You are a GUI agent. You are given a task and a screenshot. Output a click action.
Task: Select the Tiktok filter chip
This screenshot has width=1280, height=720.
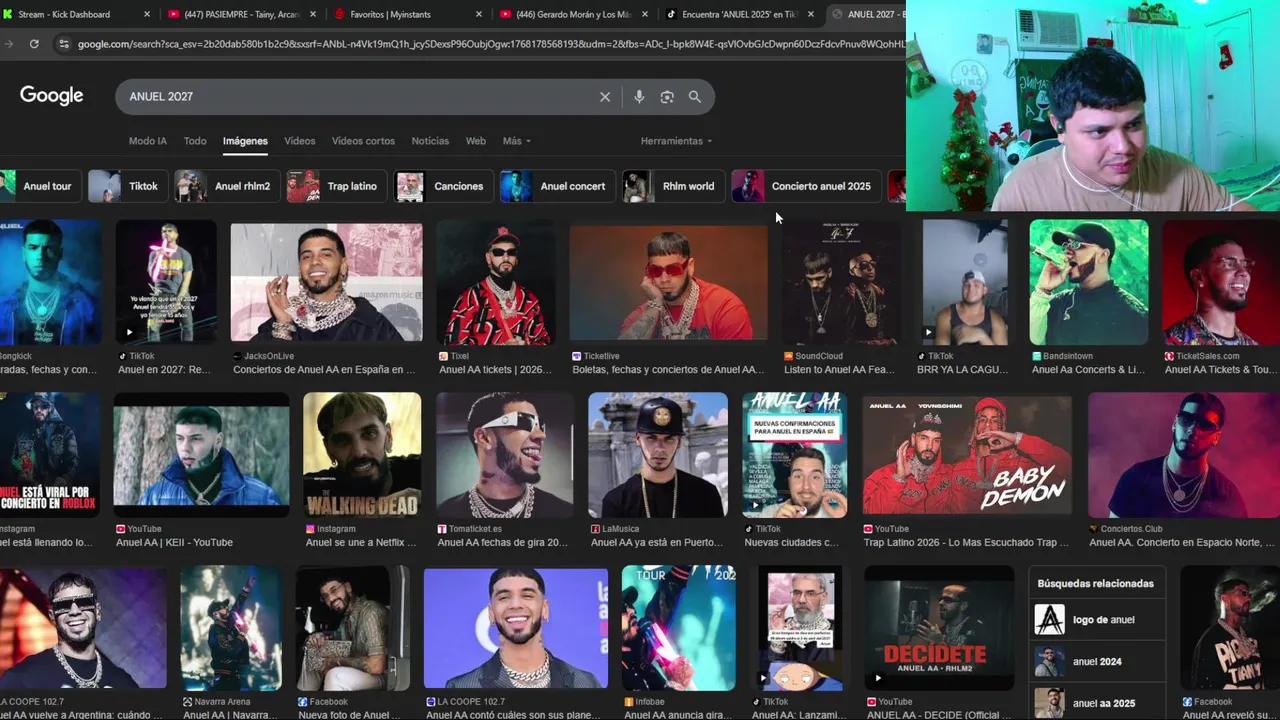click(128, 186)
